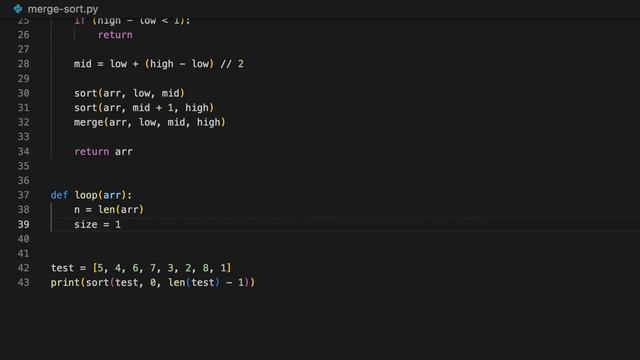Screen dimensions: 640x360
Task: Click line number 28 in the gutter
Action: pyautogui.click(x=24, y=64)
